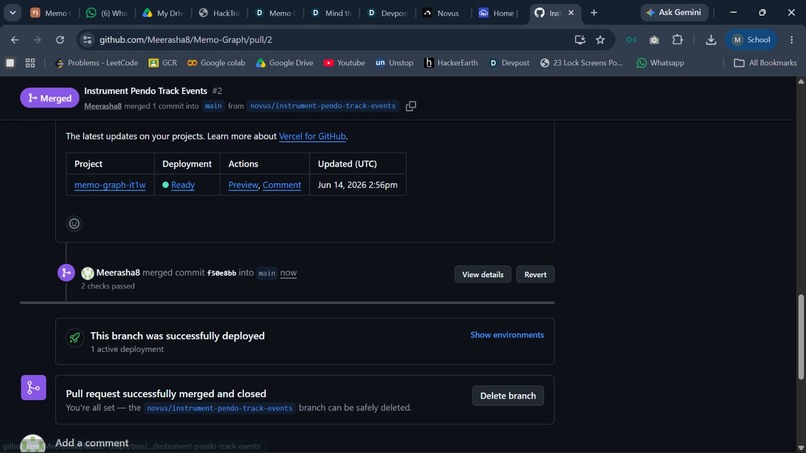The width and height of the screenshot is (806, 453).
Task: Close the active GitHub tab
Action: 571,13
